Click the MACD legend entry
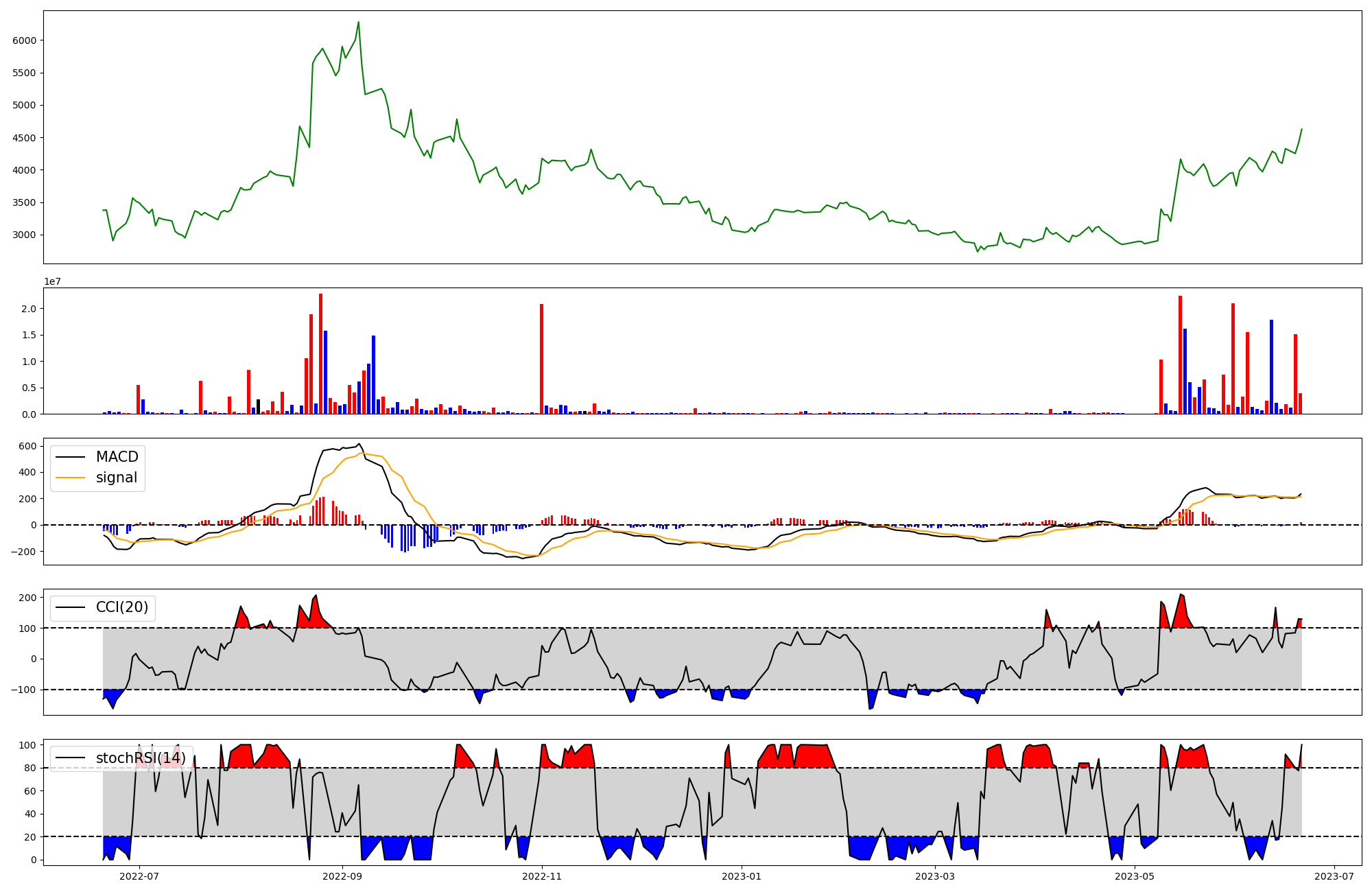The height and width of the screenshot is (892, 1372). click(117, 457)
